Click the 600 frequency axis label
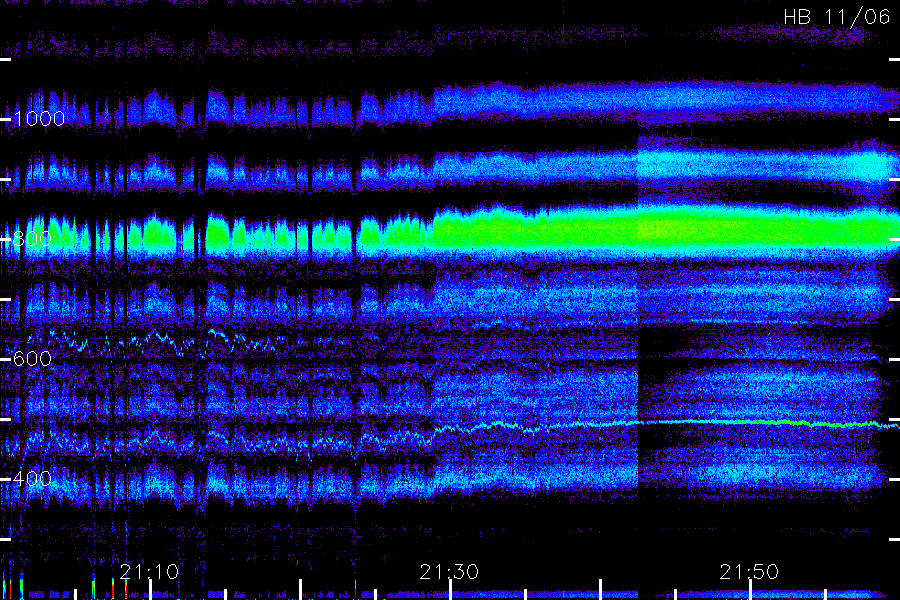The height and width of the screenshot is (600, 900). [x=32, y=359]
